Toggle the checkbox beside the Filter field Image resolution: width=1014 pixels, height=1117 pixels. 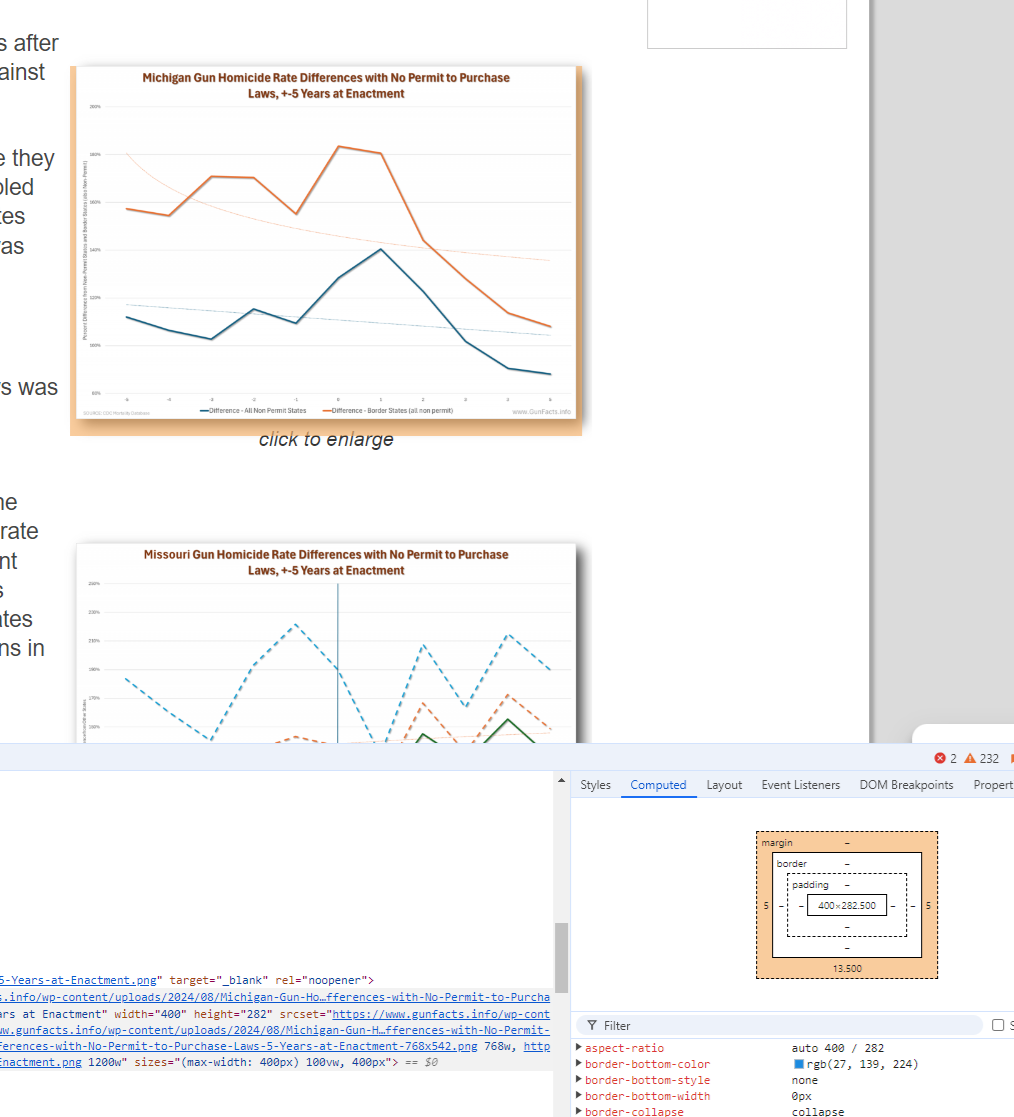tap(997, 1025)
